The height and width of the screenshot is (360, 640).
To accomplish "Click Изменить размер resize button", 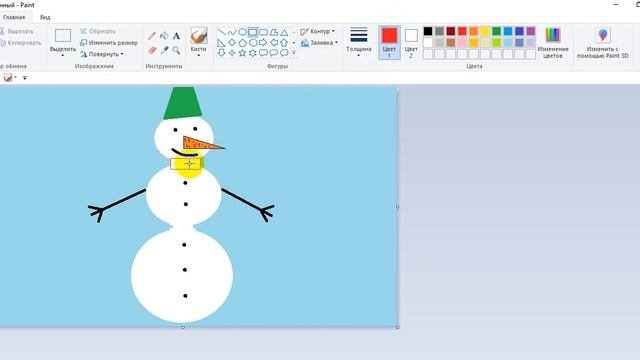I will pos(109,42).
